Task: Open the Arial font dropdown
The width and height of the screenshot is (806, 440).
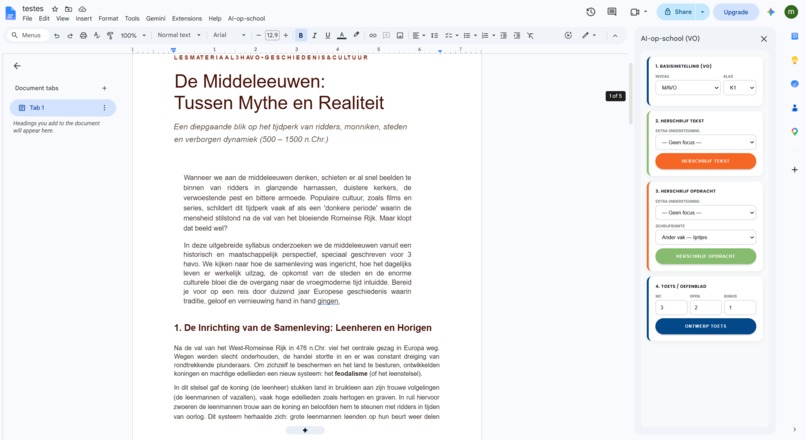Action: click(229, 35)
